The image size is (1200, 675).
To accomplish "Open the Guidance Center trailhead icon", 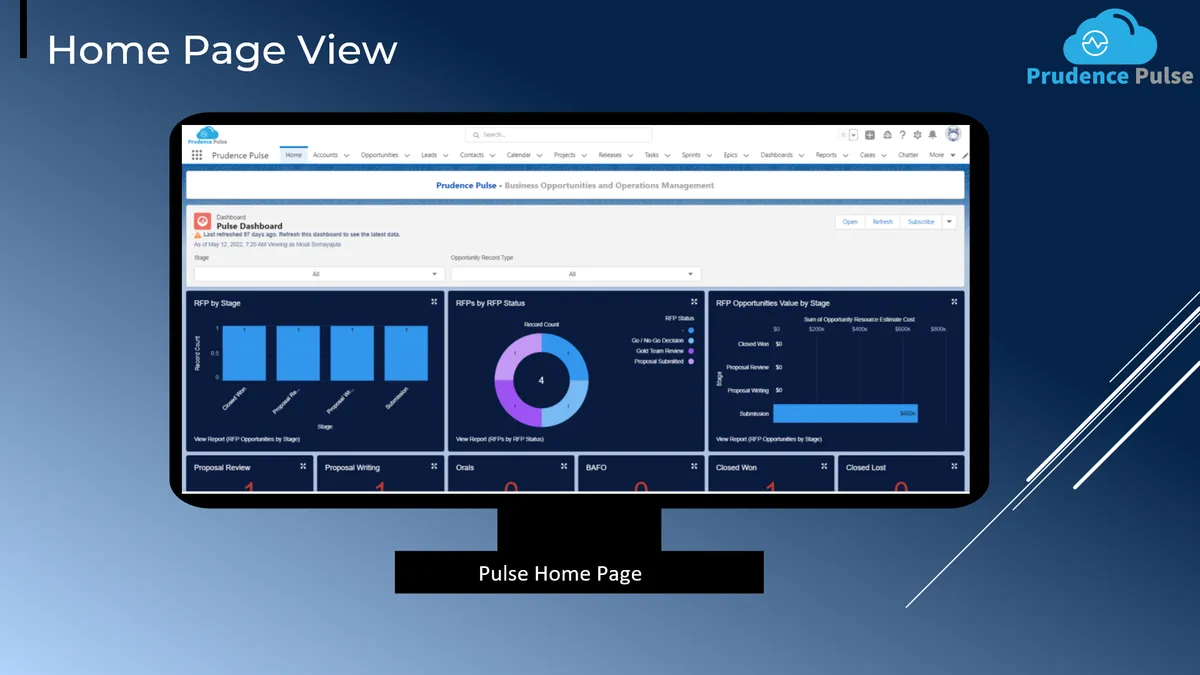I will (887, 135).
